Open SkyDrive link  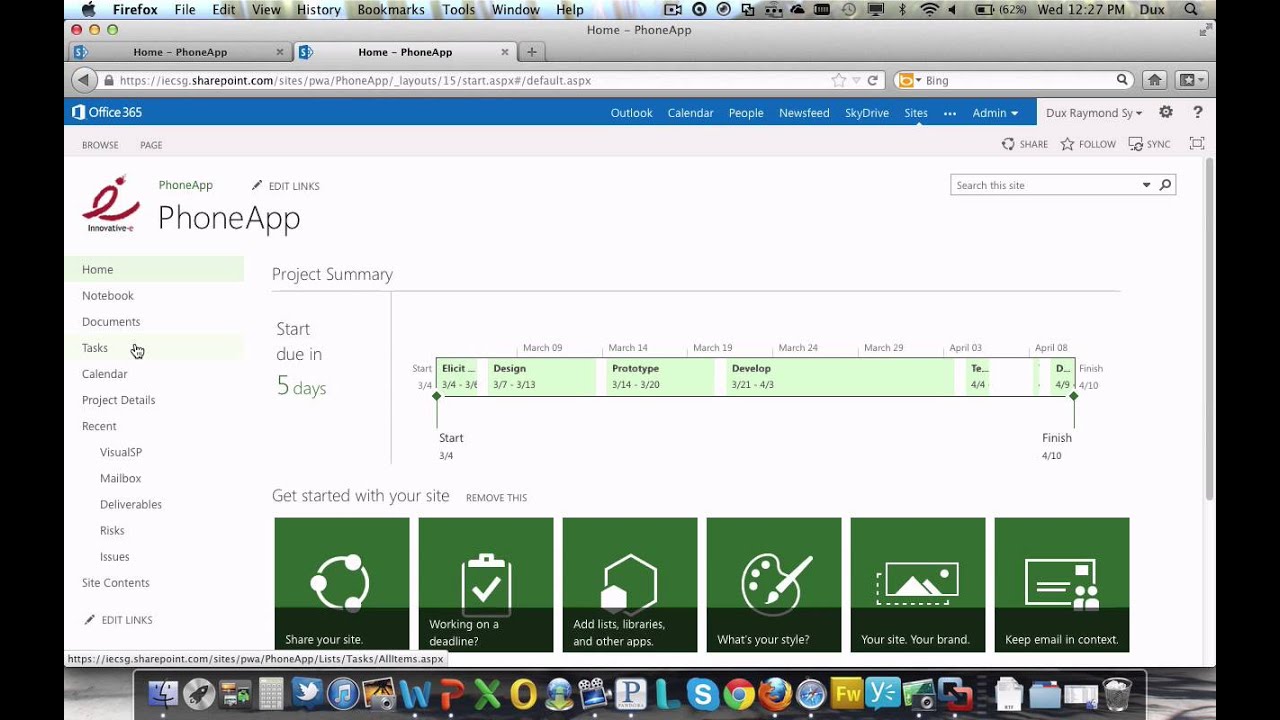[x=867, y=113]
